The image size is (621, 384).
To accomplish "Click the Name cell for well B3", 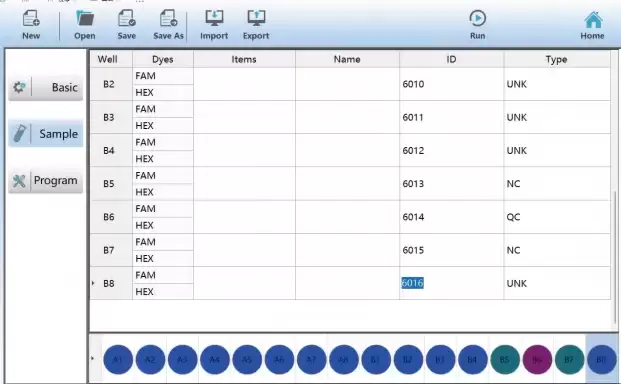I will pos(347,117).
